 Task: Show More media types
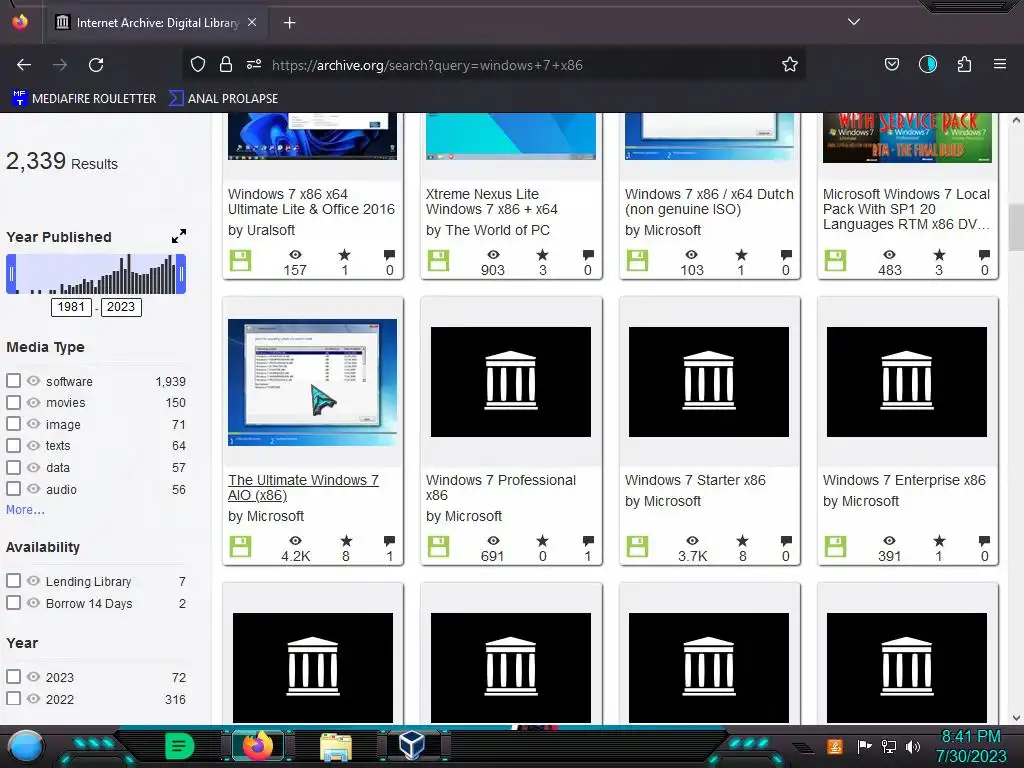pyautogui.click(x=25, y=510)
